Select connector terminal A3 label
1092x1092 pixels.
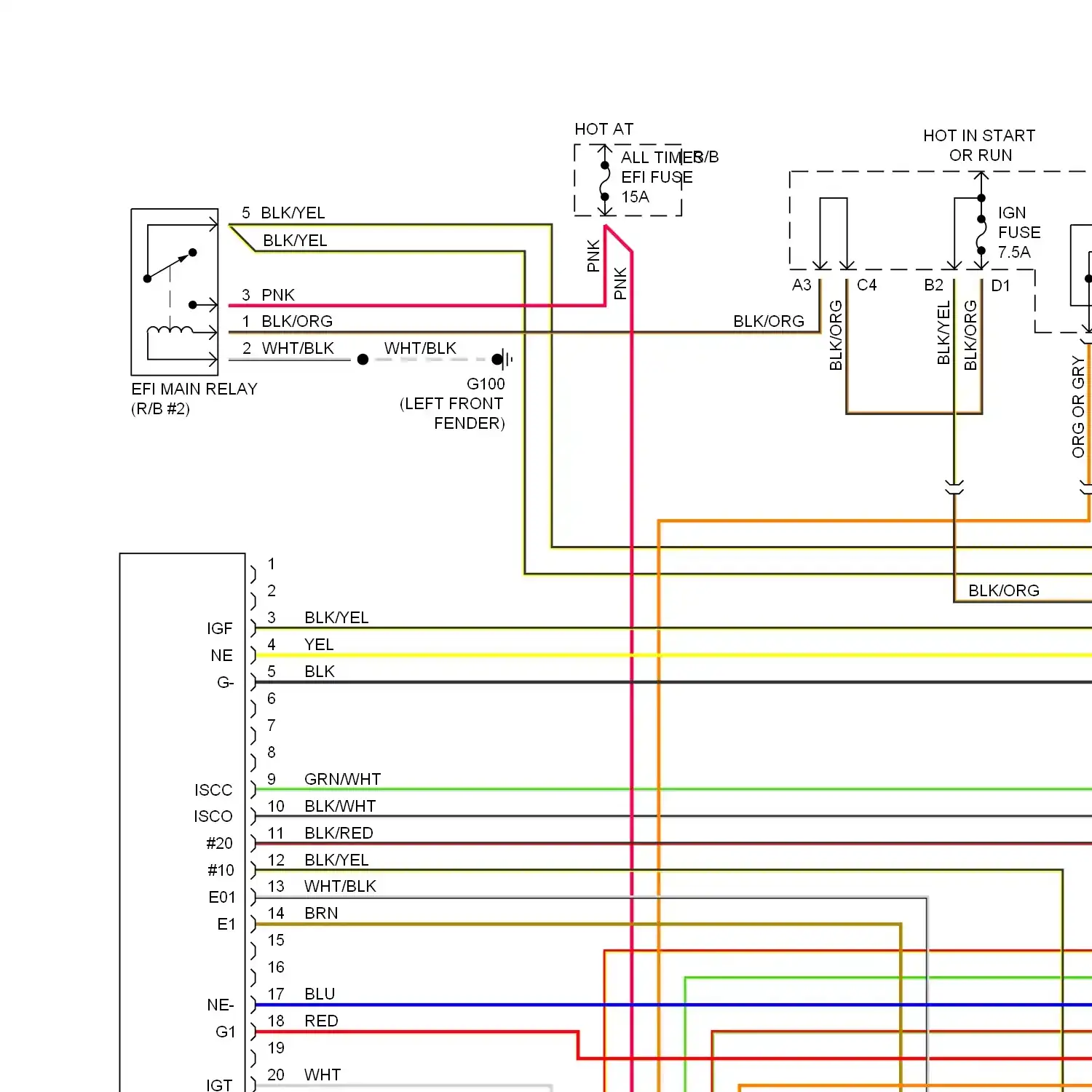coord(802,285)
